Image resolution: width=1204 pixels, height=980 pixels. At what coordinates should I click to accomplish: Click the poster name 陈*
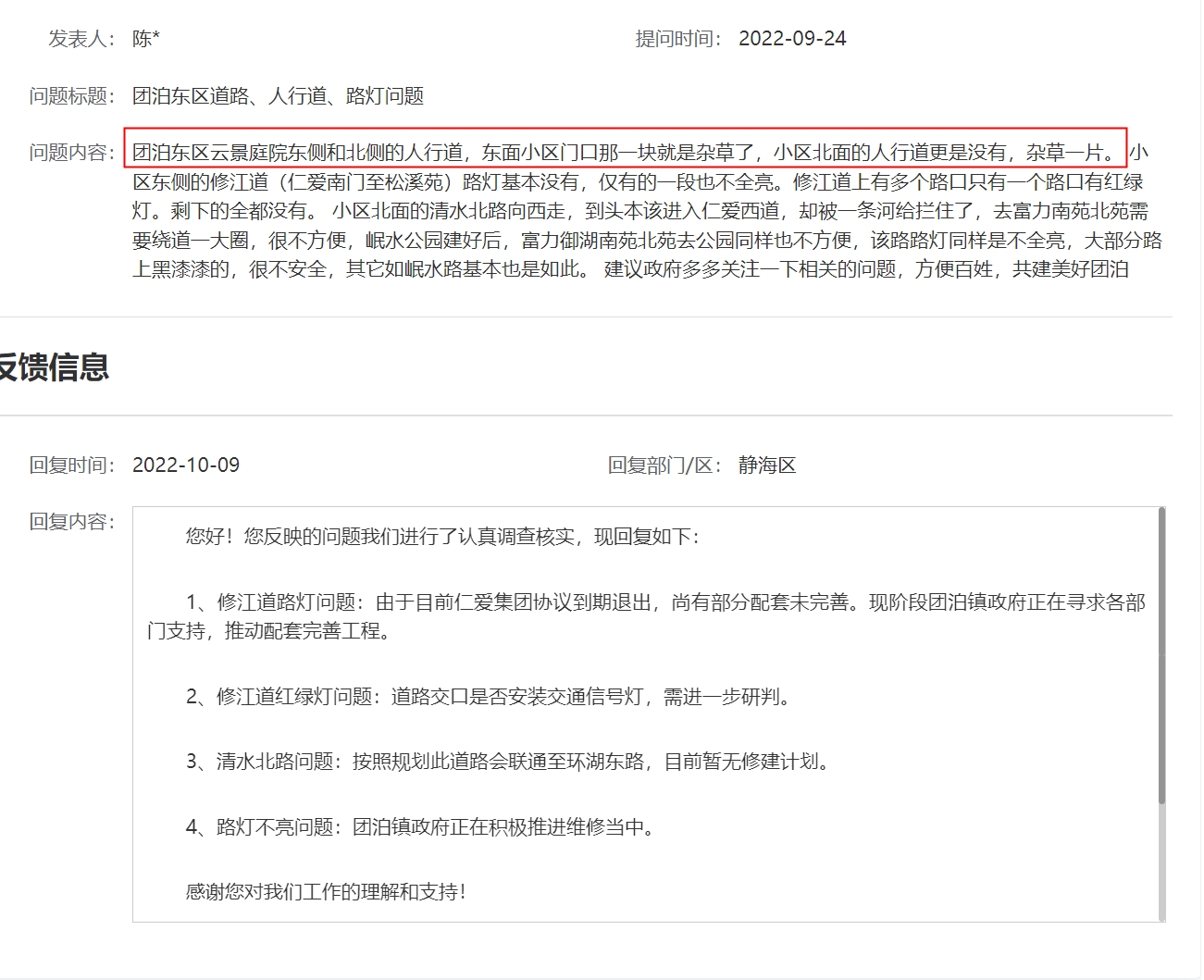(146, 39)
